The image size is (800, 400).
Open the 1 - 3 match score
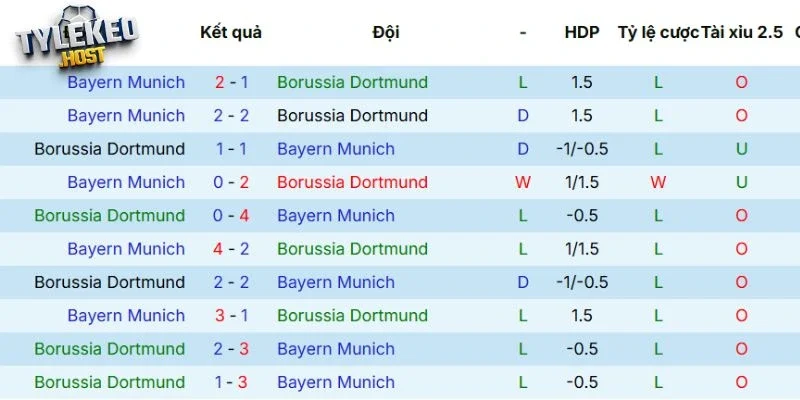coord(231,382)
